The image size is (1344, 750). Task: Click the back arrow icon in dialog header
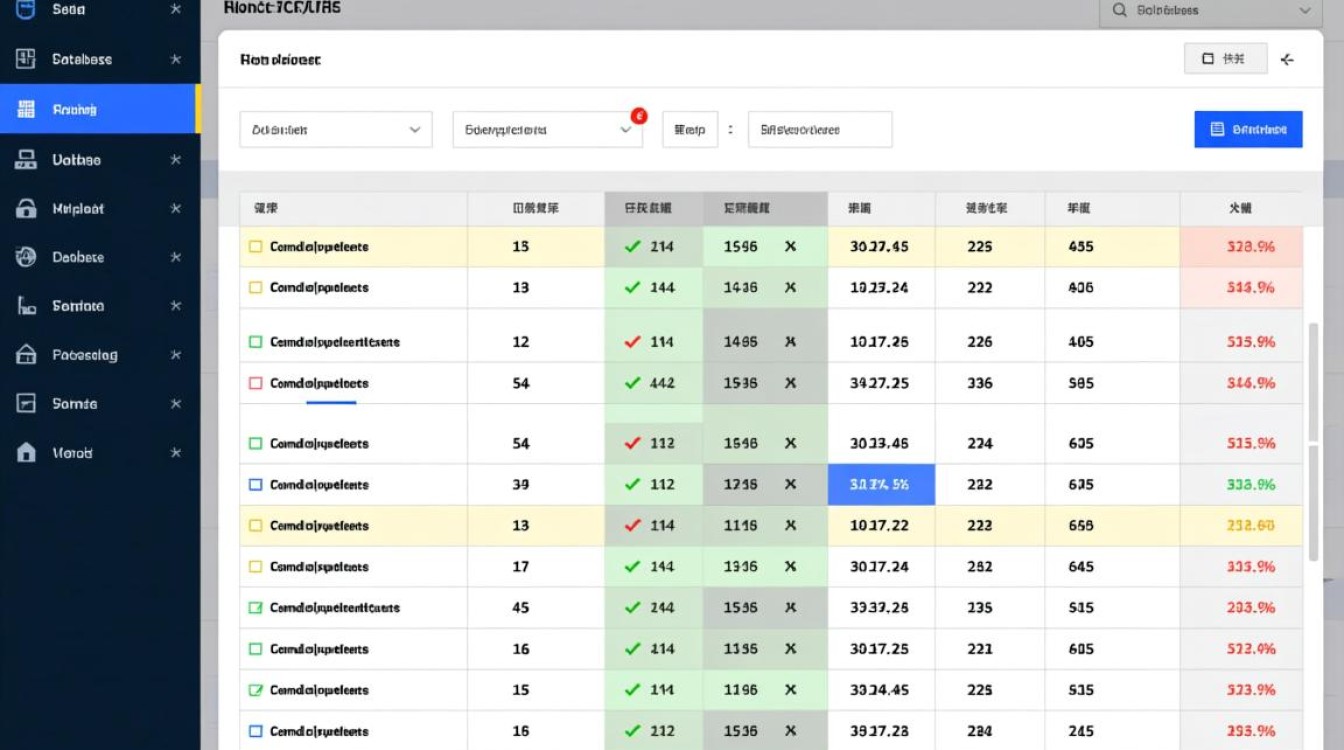tap(1287, 59)
